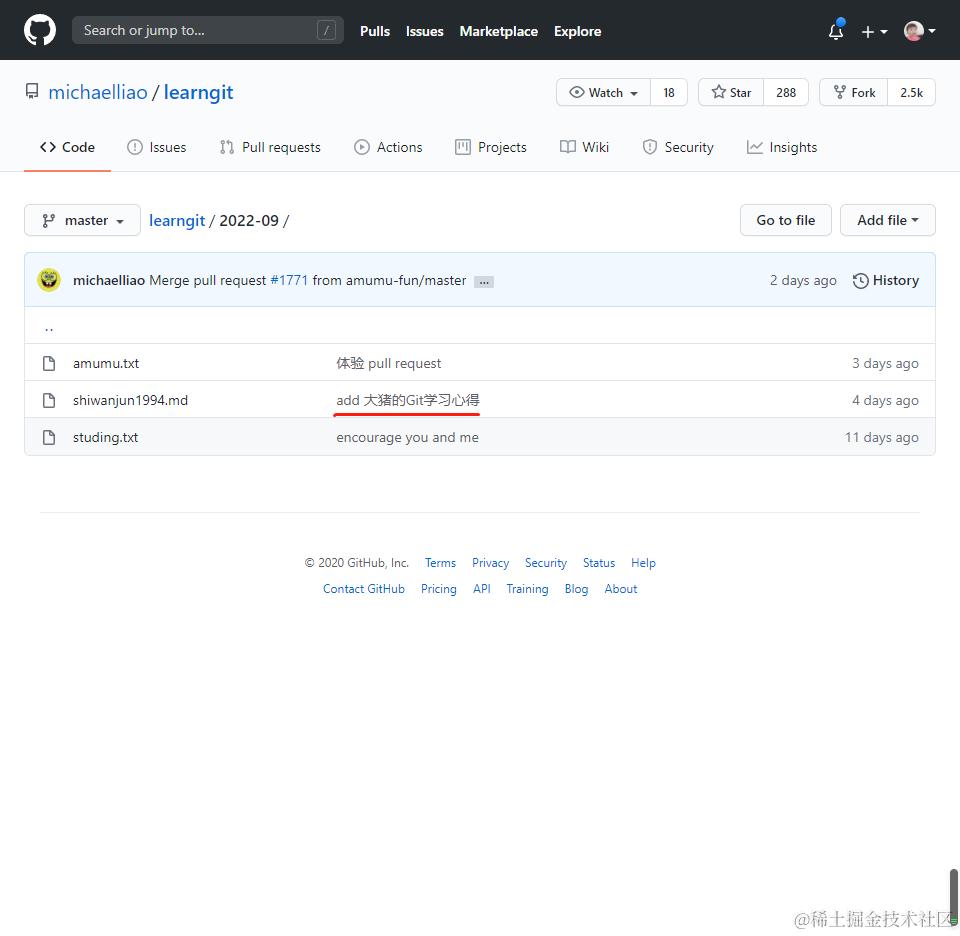Screen dimensions: 960x936
Task: Click the page vertical scrollbar thumb
Action: pyautogui.click(x=953, y=896)
